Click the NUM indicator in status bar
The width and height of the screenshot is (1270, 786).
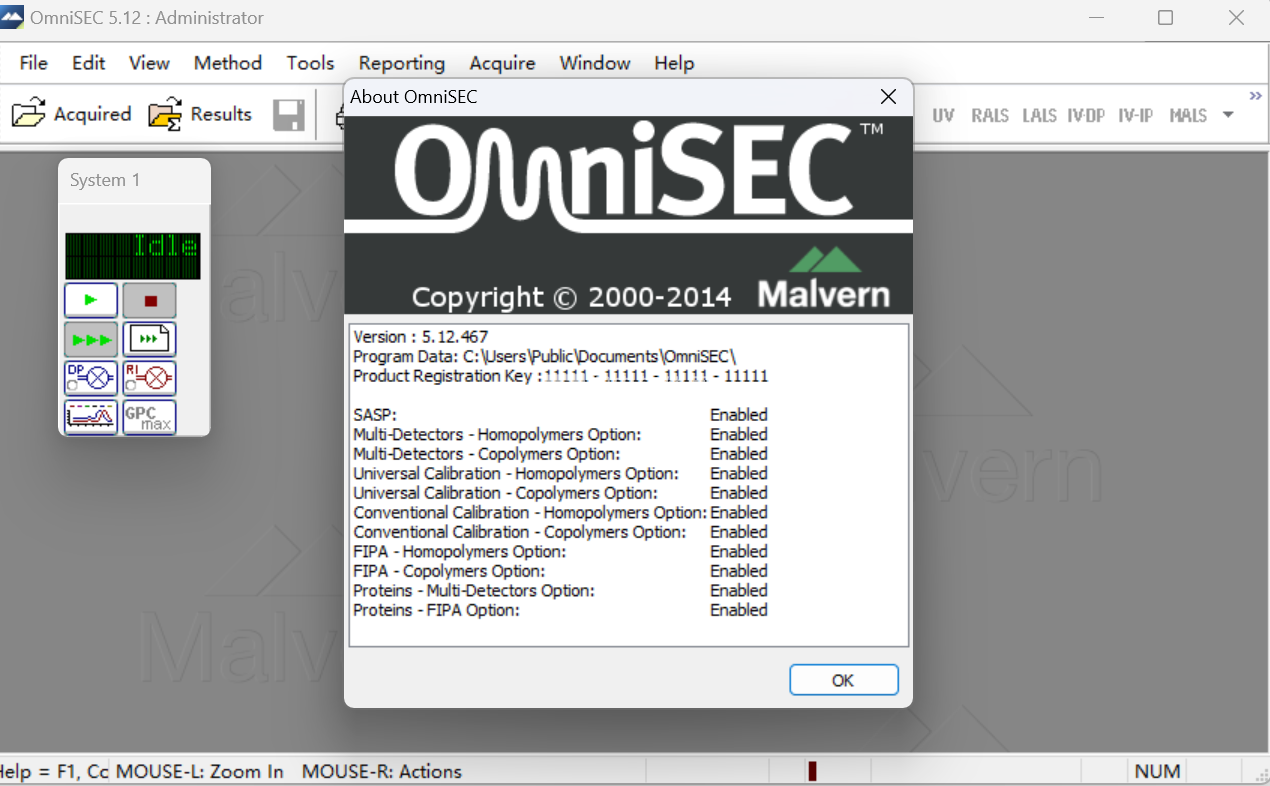click(x=1158, y=771)
